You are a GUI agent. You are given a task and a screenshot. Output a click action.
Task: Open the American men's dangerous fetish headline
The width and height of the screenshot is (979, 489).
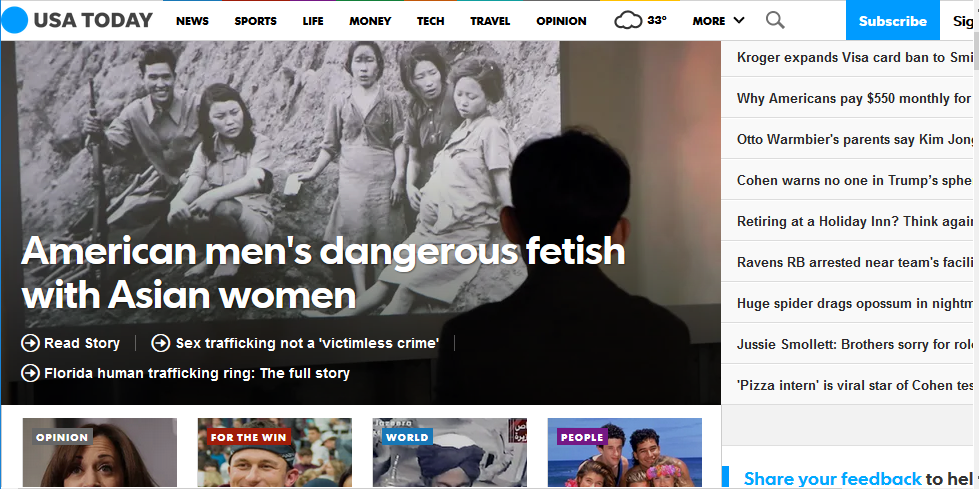[323, 272]
